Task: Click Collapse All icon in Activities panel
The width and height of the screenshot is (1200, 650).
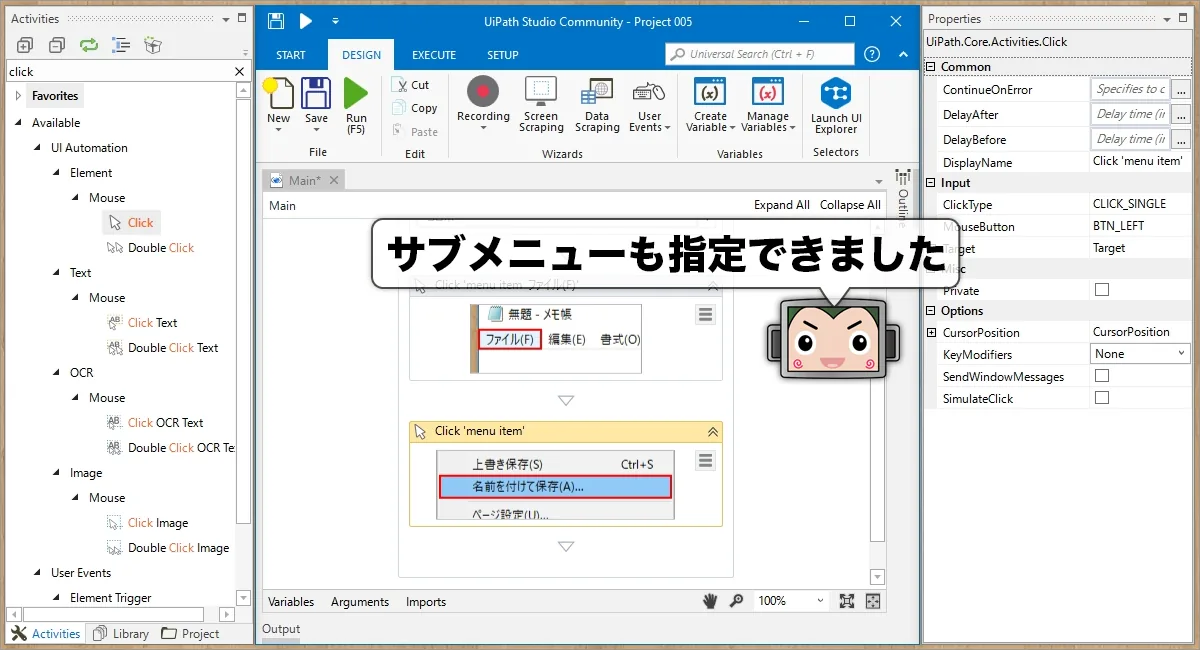Action: point(57,44)
